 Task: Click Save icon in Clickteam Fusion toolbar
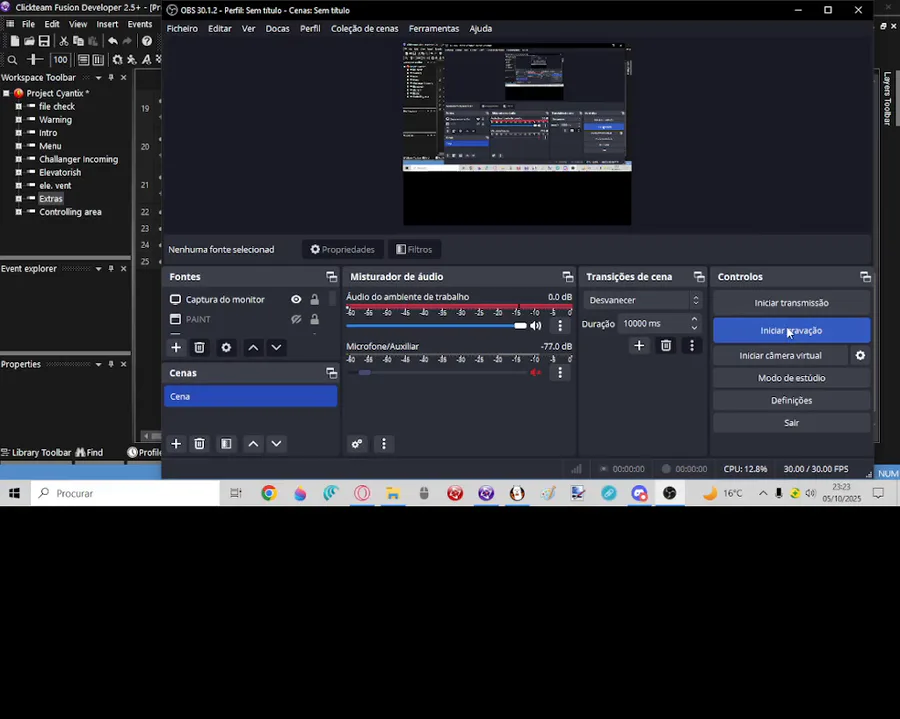(44, 41)
